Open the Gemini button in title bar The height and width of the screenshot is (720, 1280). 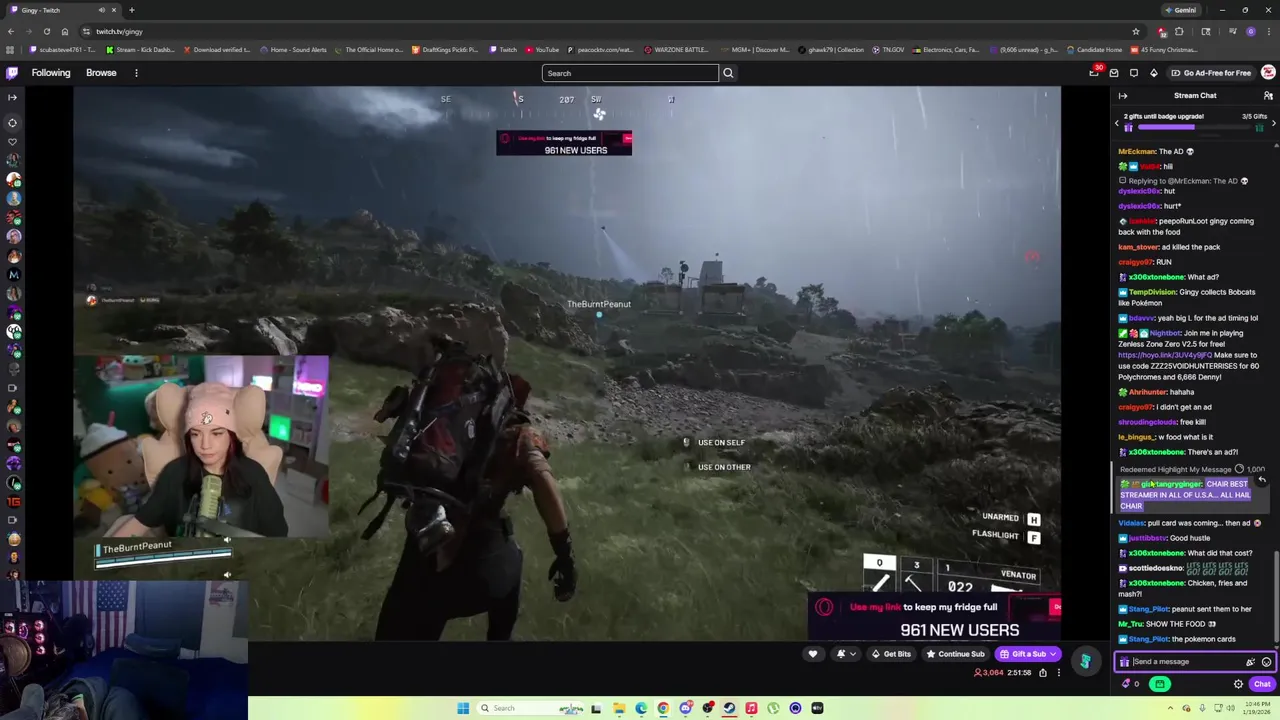click(1181, 10)
